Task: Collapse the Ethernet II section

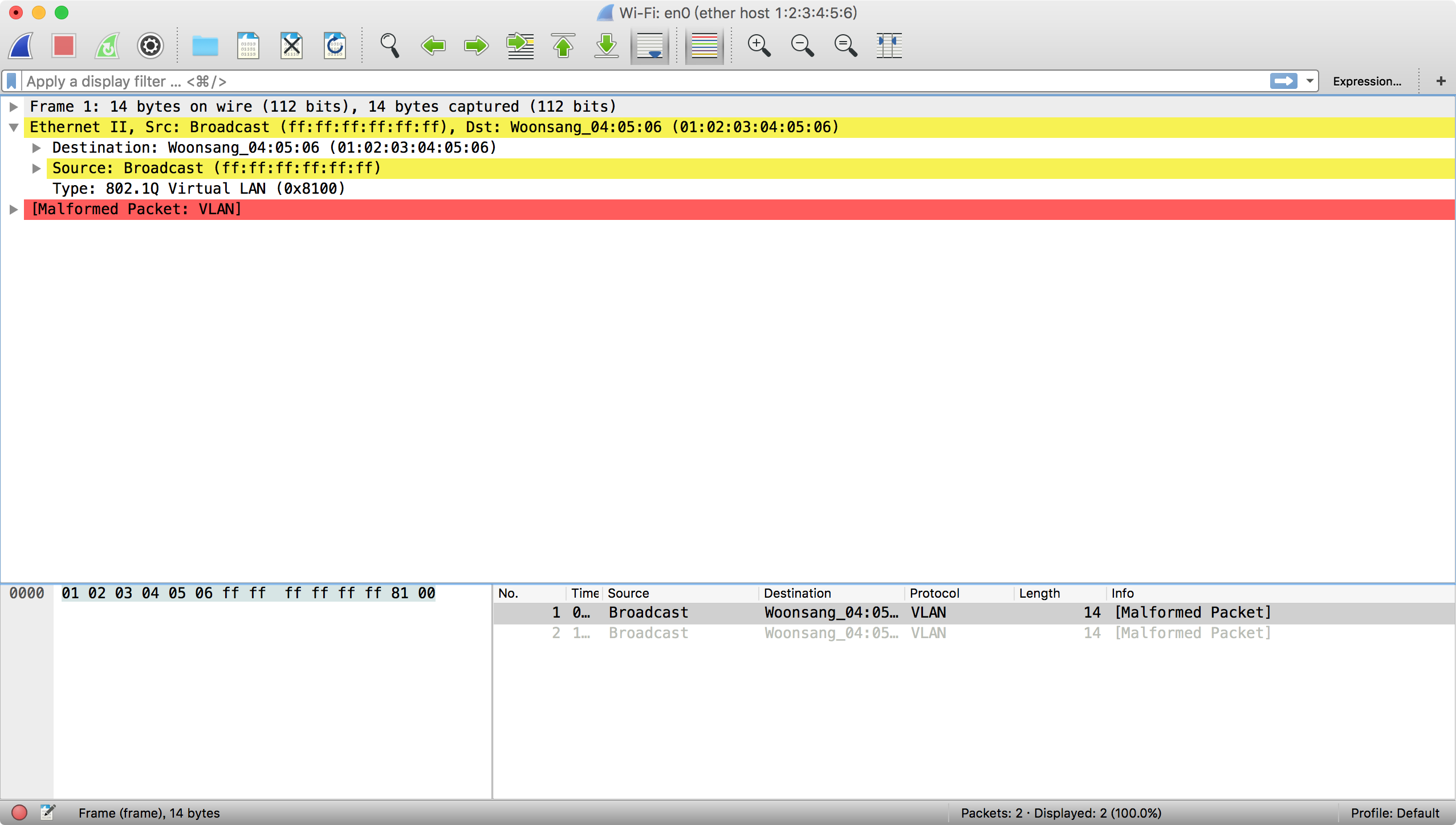Action: (x=14, y=127)
